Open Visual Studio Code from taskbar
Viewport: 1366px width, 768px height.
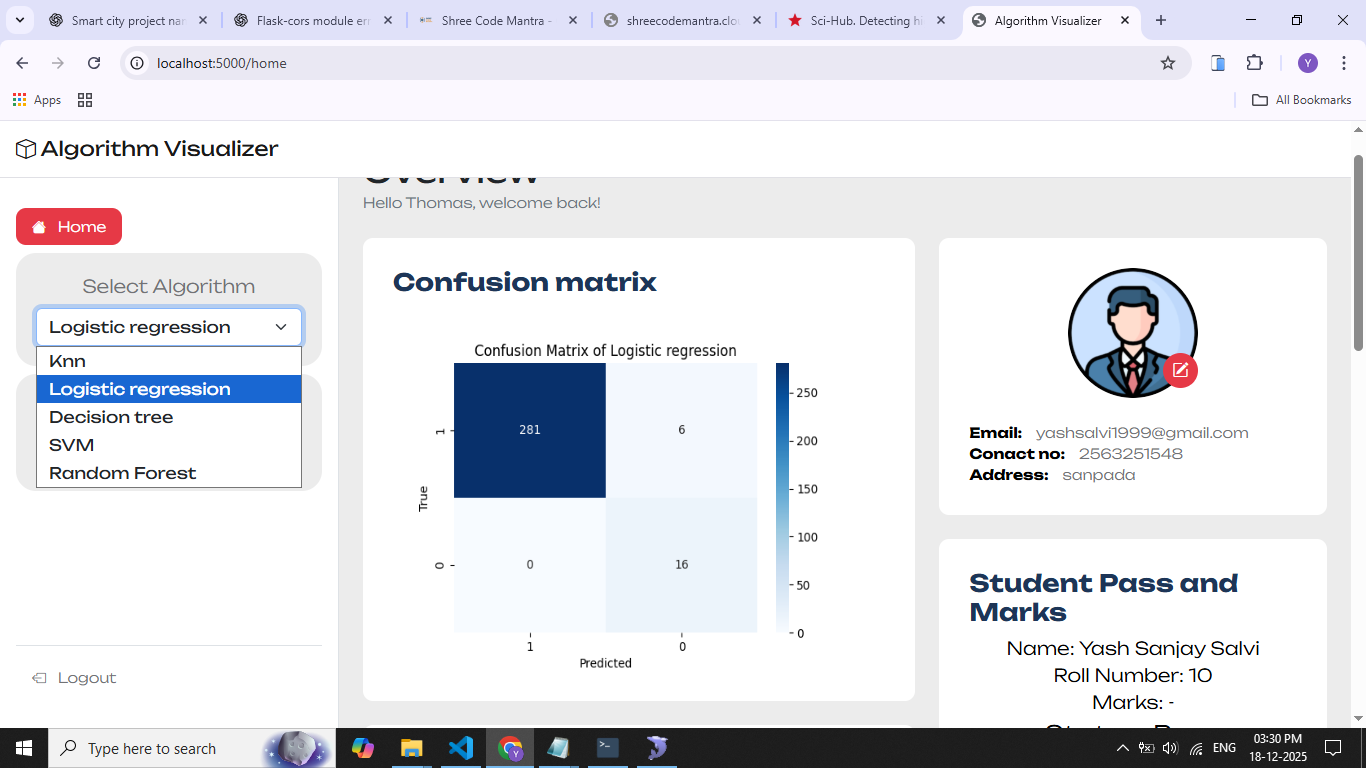coord(460,748)
